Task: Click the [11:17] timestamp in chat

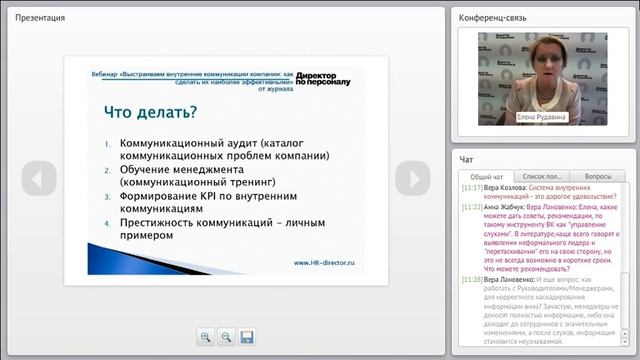Action: [x=472, y=188]
